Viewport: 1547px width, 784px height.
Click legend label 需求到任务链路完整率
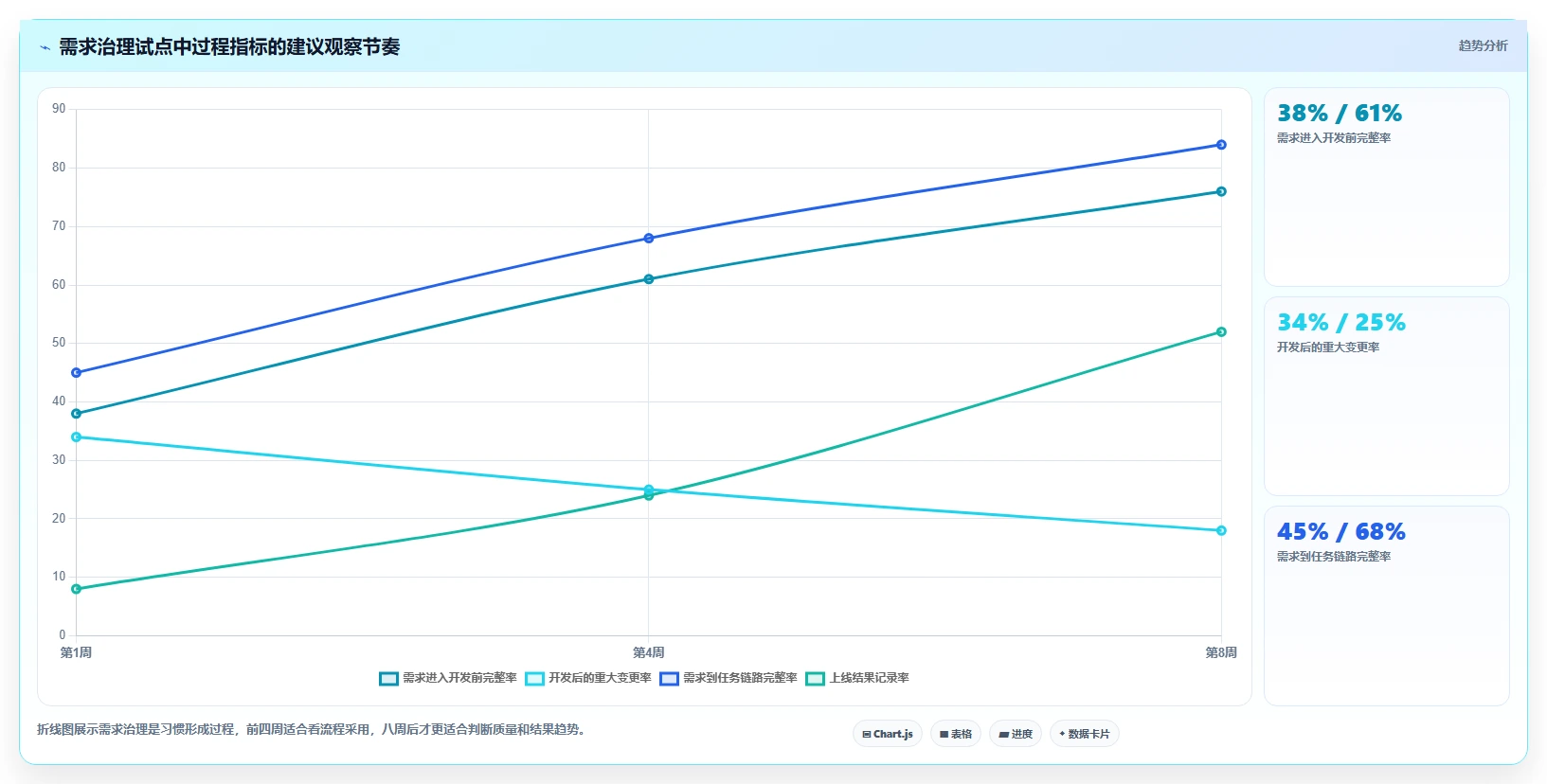(740, 678)
